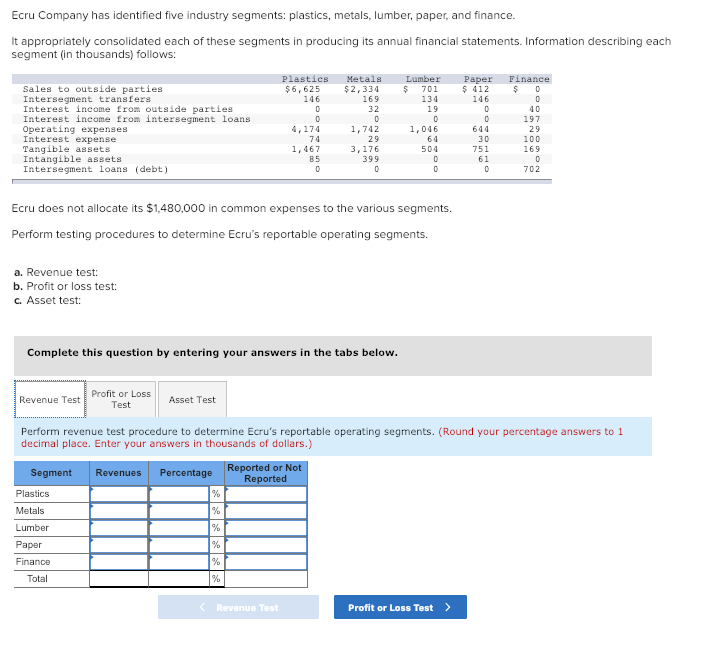Switch to the Revenue Test tab
717x653 pixels.
click(50, 399)
